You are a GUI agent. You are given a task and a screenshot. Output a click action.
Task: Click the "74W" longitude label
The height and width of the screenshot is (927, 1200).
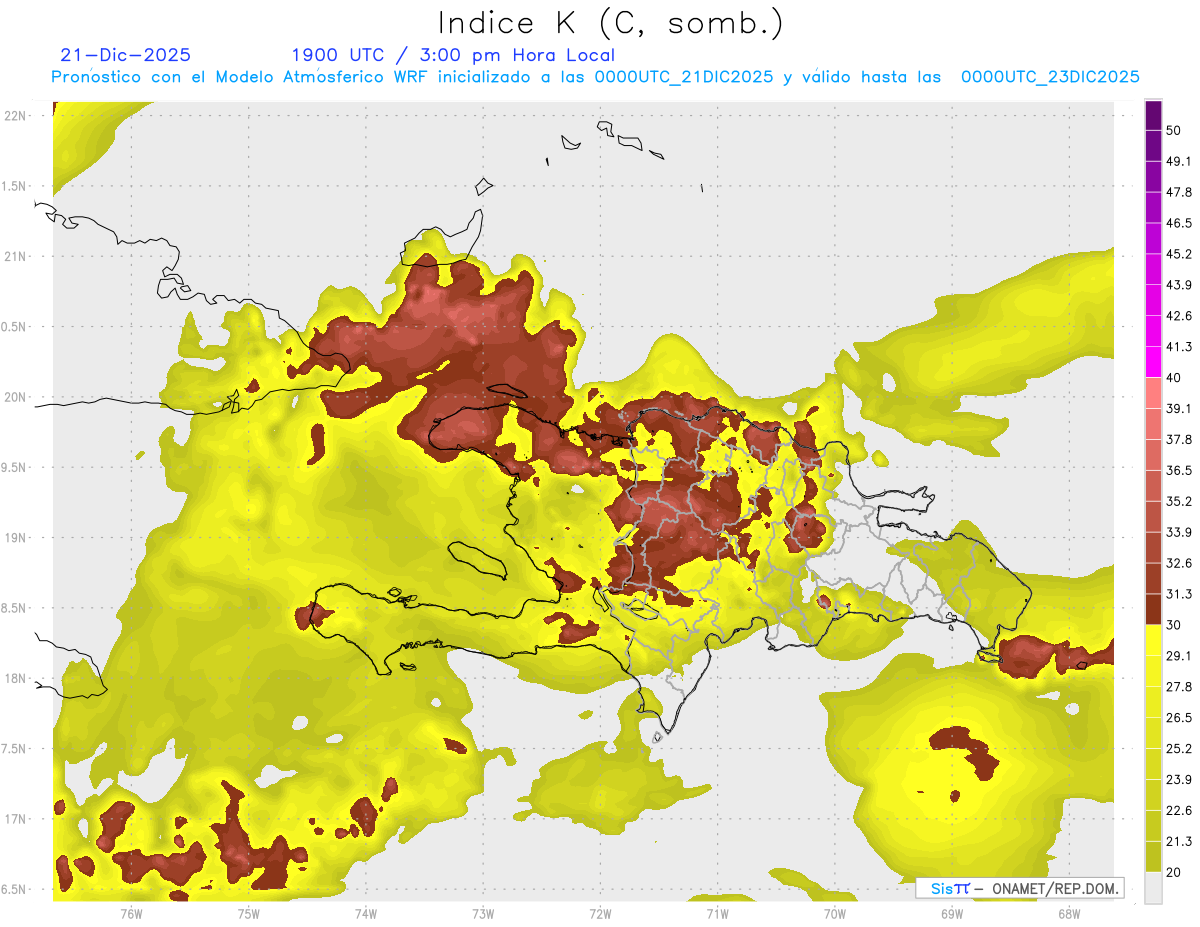[366, 913]
